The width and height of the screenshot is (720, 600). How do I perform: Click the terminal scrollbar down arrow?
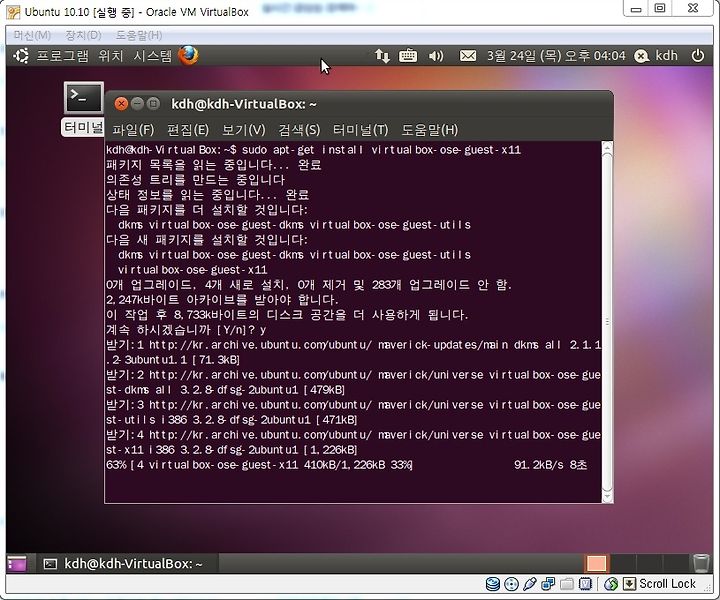click(607, 496)
